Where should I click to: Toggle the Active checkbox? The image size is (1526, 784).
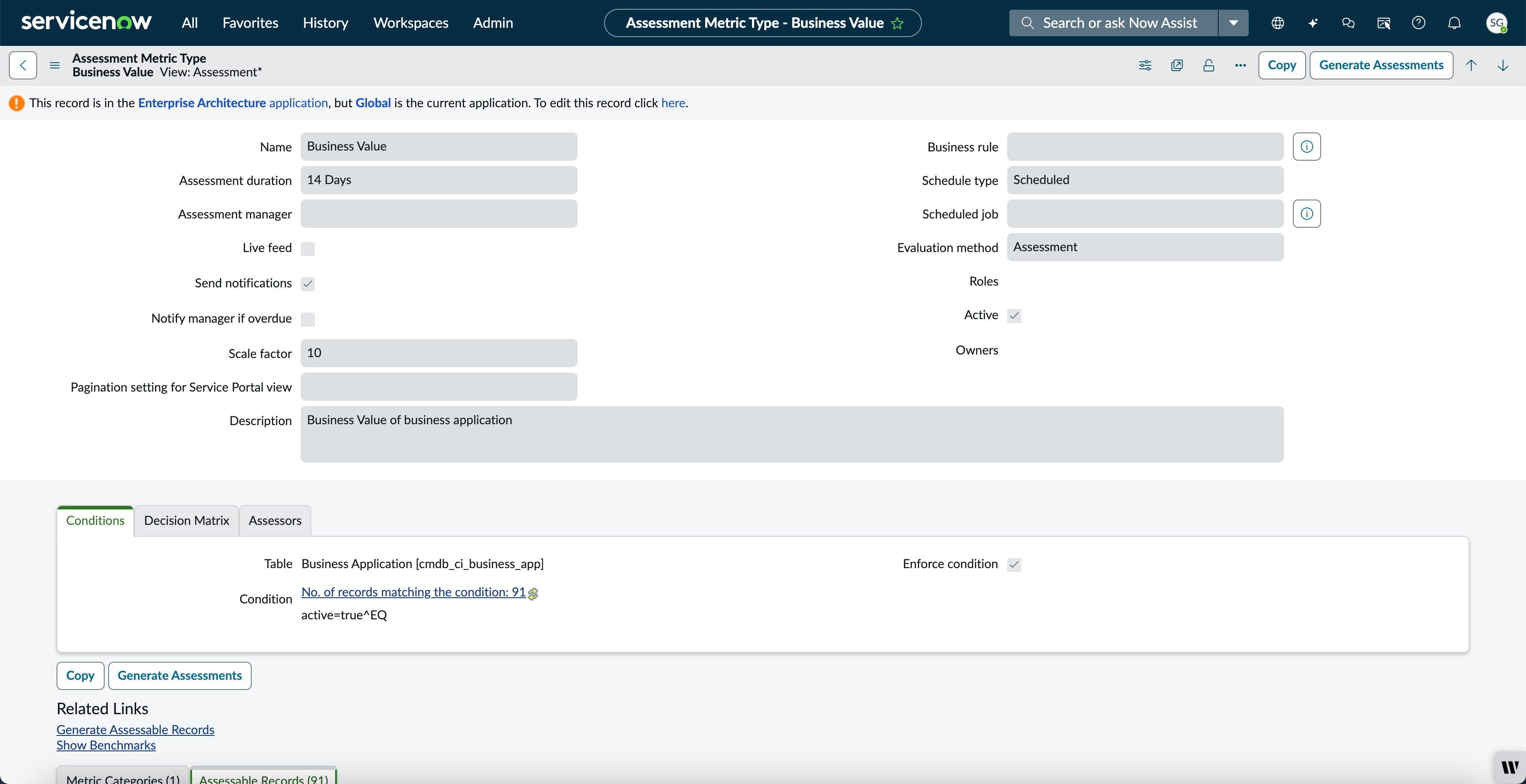[x=1014, y=316]
